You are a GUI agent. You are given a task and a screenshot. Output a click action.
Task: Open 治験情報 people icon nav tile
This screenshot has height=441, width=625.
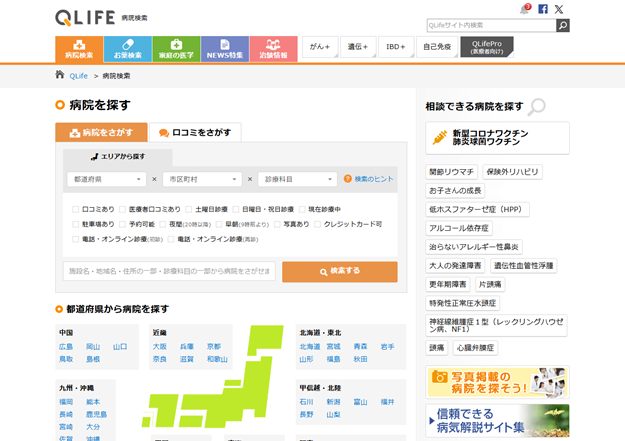click(x=273, y=49)
